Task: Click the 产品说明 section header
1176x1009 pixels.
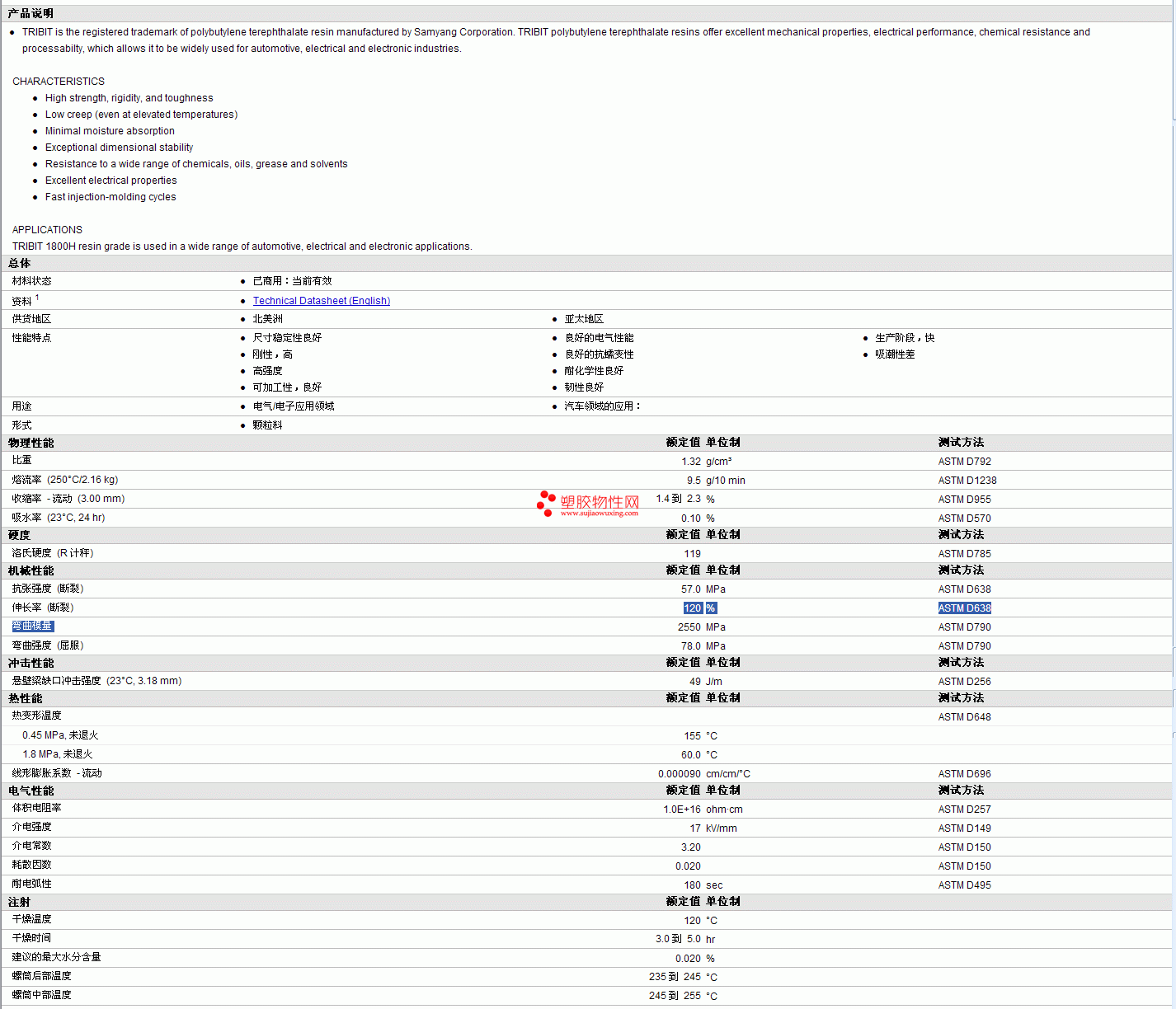Action: click(x=31, y=13)
